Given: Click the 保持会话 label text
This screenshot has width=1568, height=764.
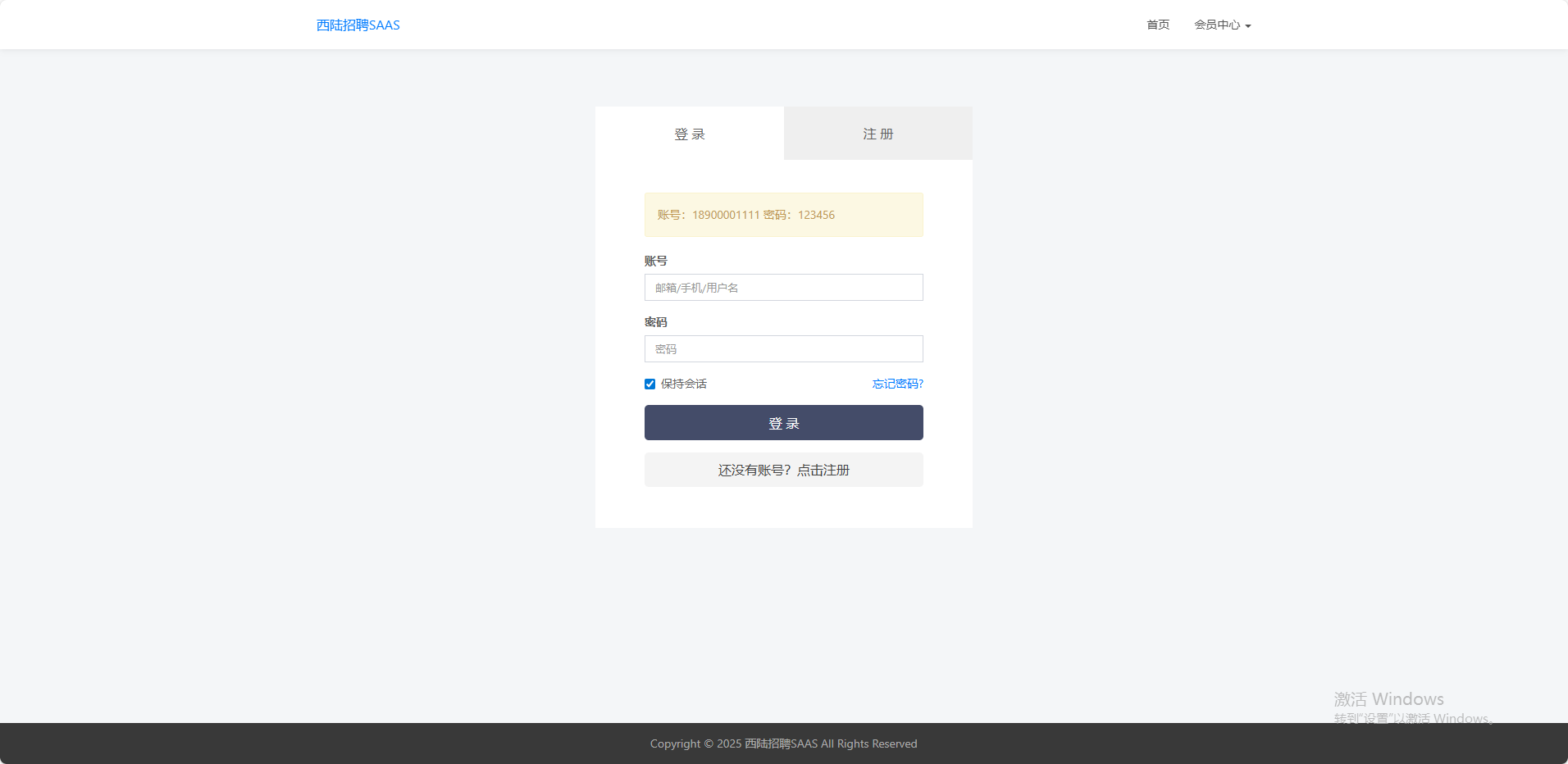Looking at the screenshot, I should [683, 384].
